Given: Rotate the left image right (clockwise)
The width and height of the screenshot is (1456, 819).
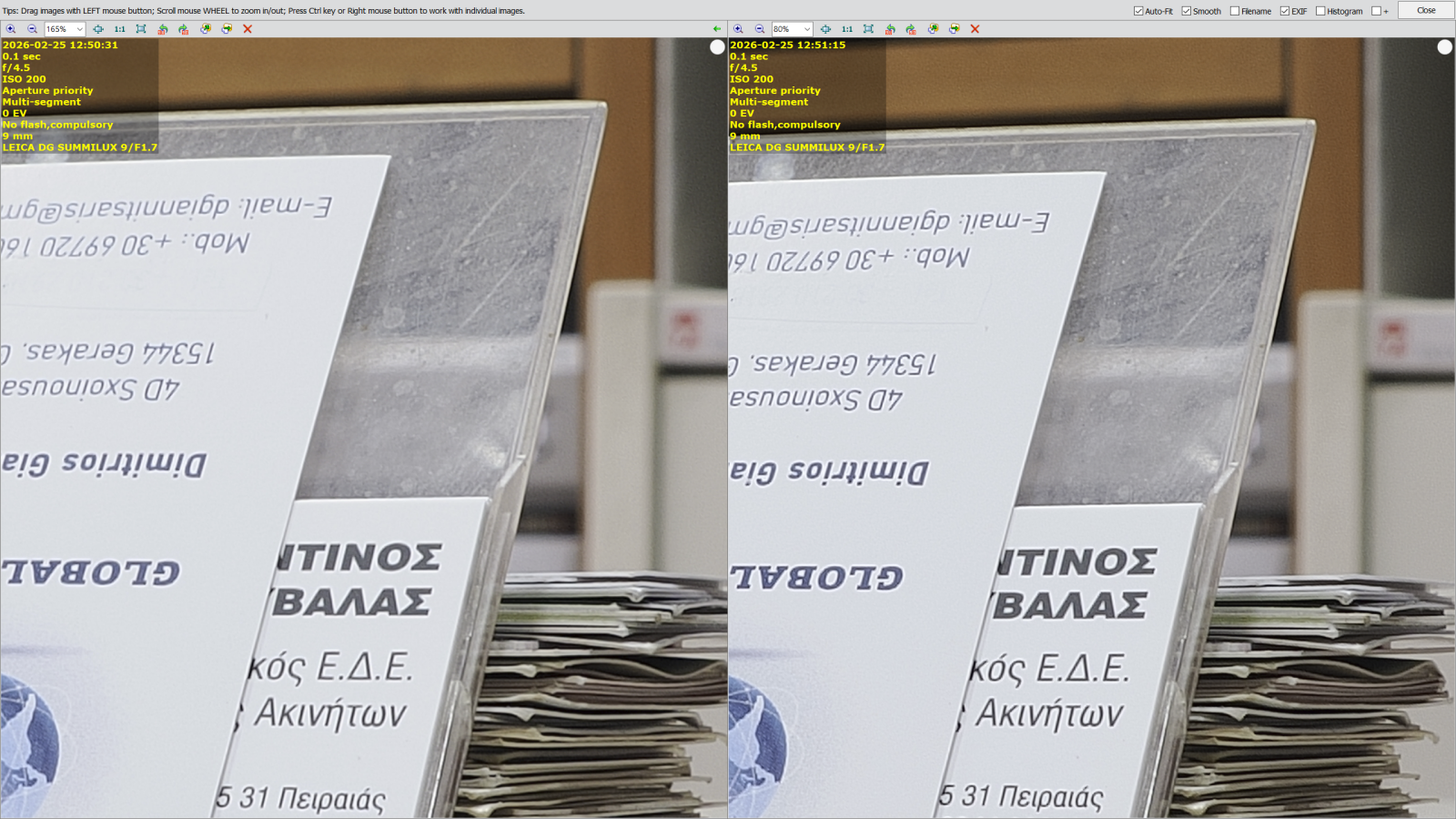Looking at the screenshot, I should (186, 30).
